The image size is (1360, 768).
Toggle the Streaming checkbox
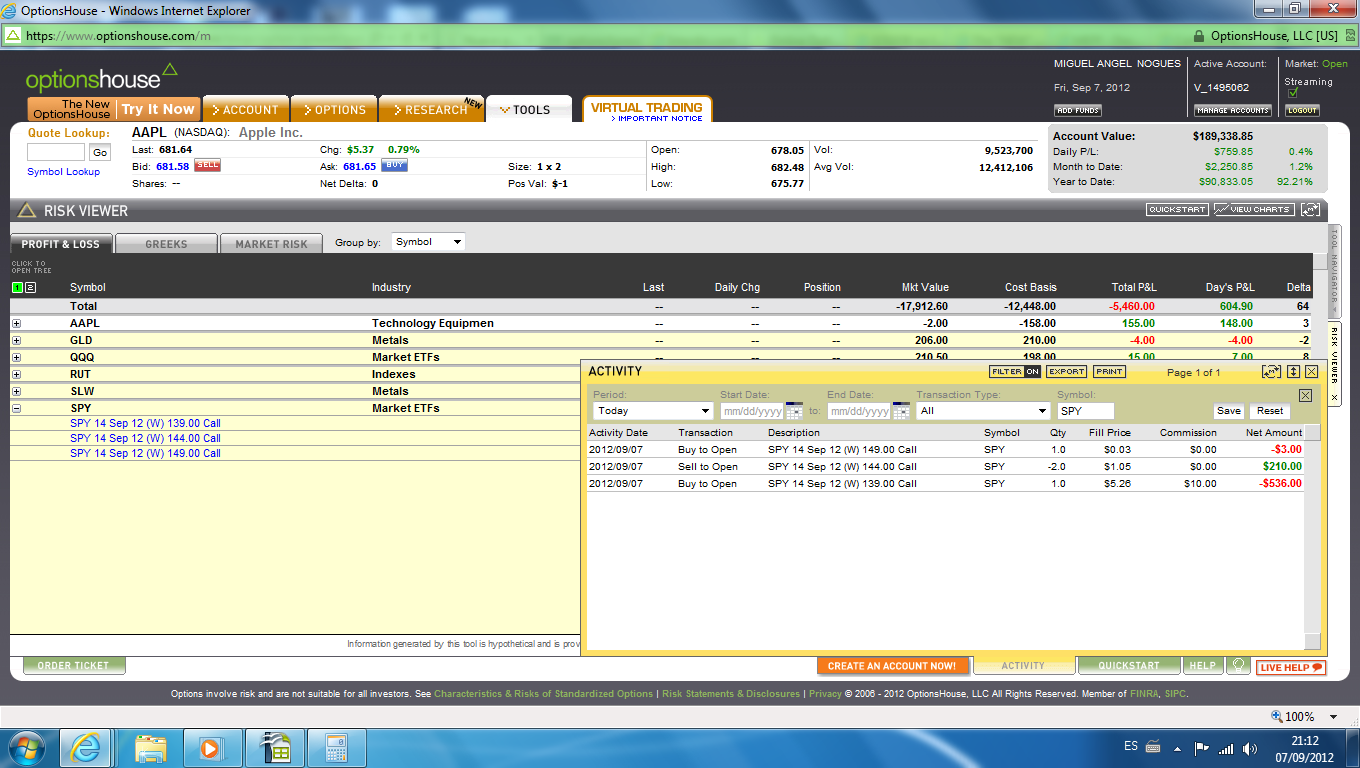pyautogui.click(x=1292, y=93)
